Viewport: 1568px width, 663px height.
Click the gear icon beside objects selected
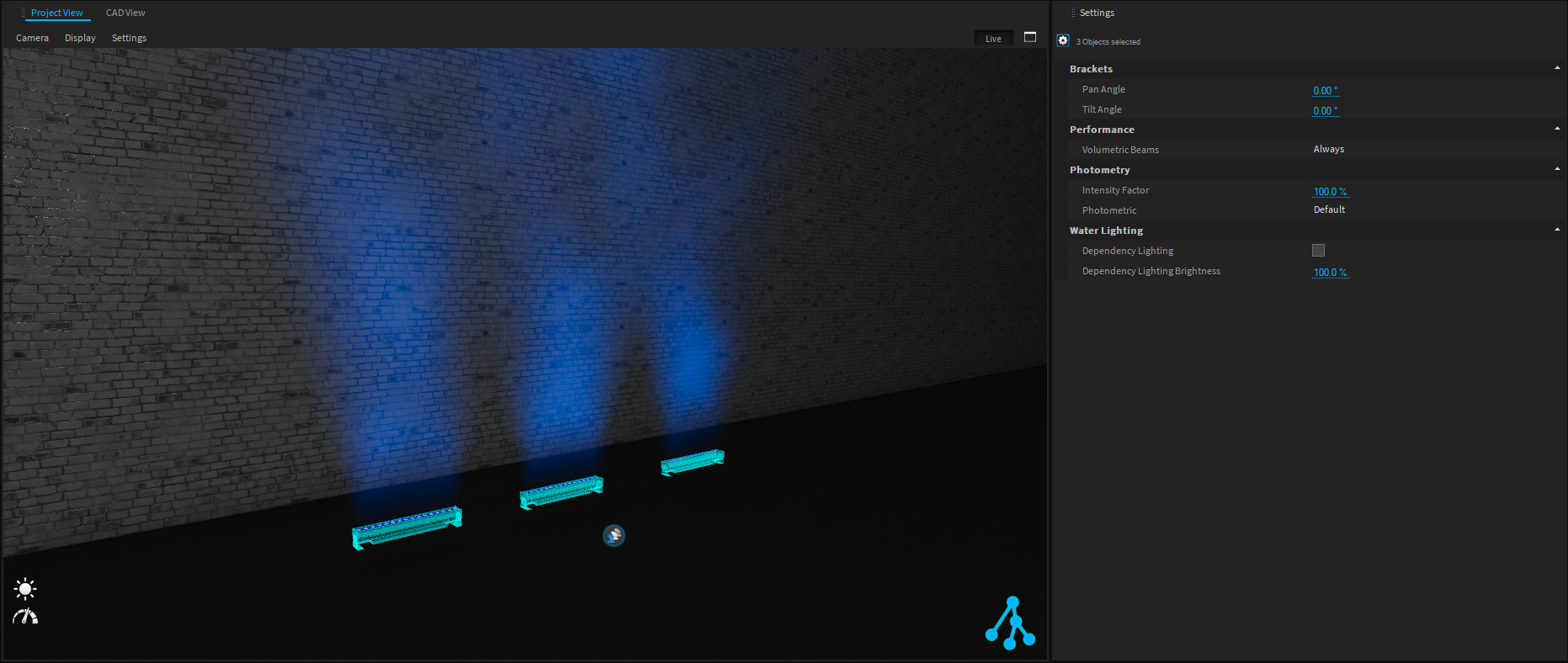(1063, 40)
